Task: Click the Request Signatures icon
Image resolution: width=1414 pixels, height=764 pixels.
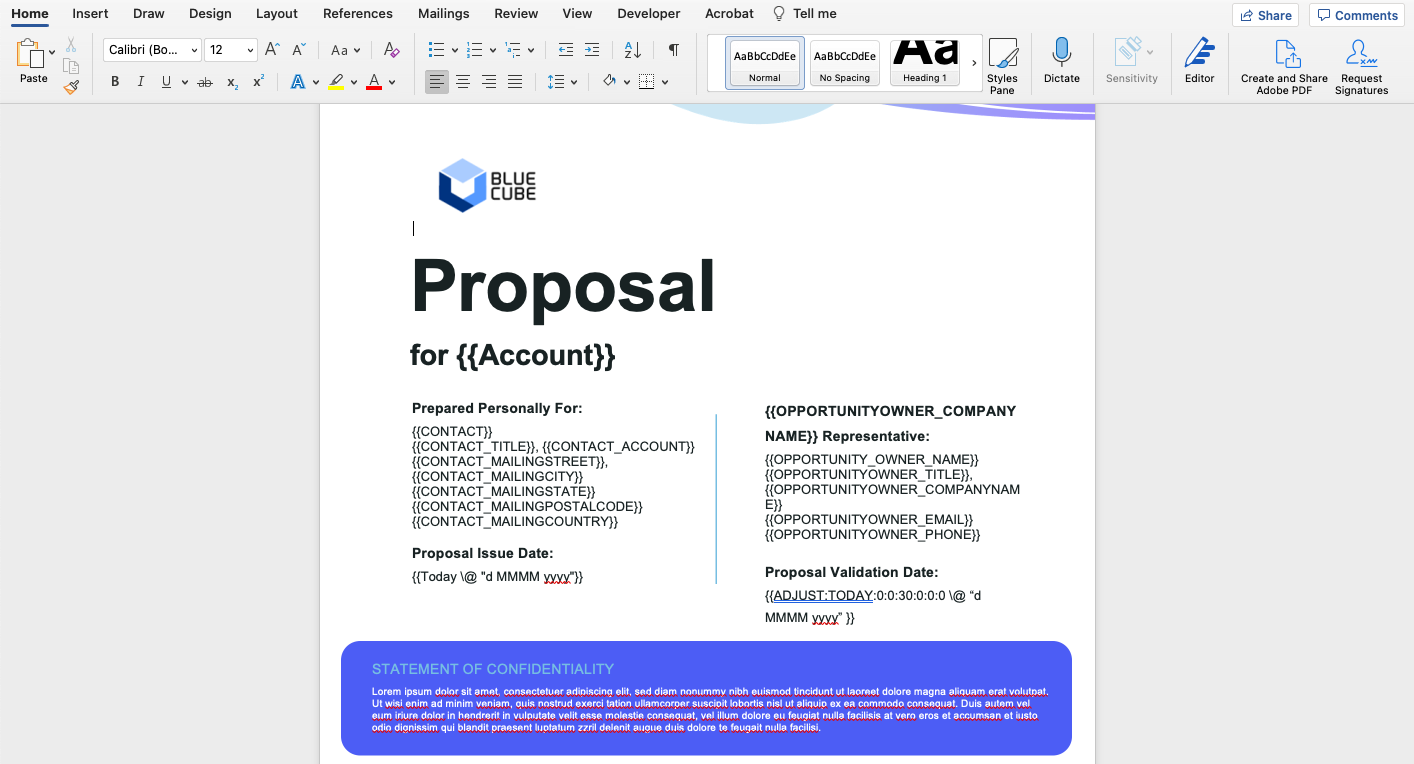Action: 1361,67
